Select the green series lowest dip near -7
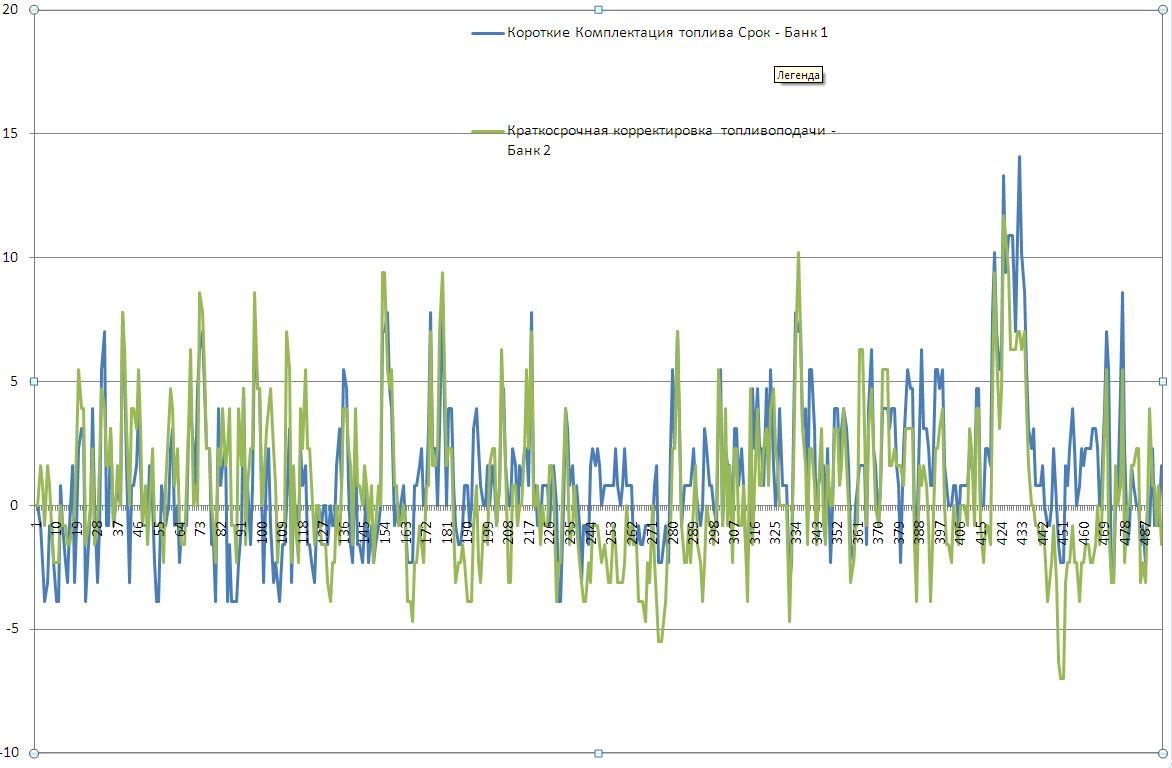Viewport: 1172px width, 768px height. (x=1061, y=678)
